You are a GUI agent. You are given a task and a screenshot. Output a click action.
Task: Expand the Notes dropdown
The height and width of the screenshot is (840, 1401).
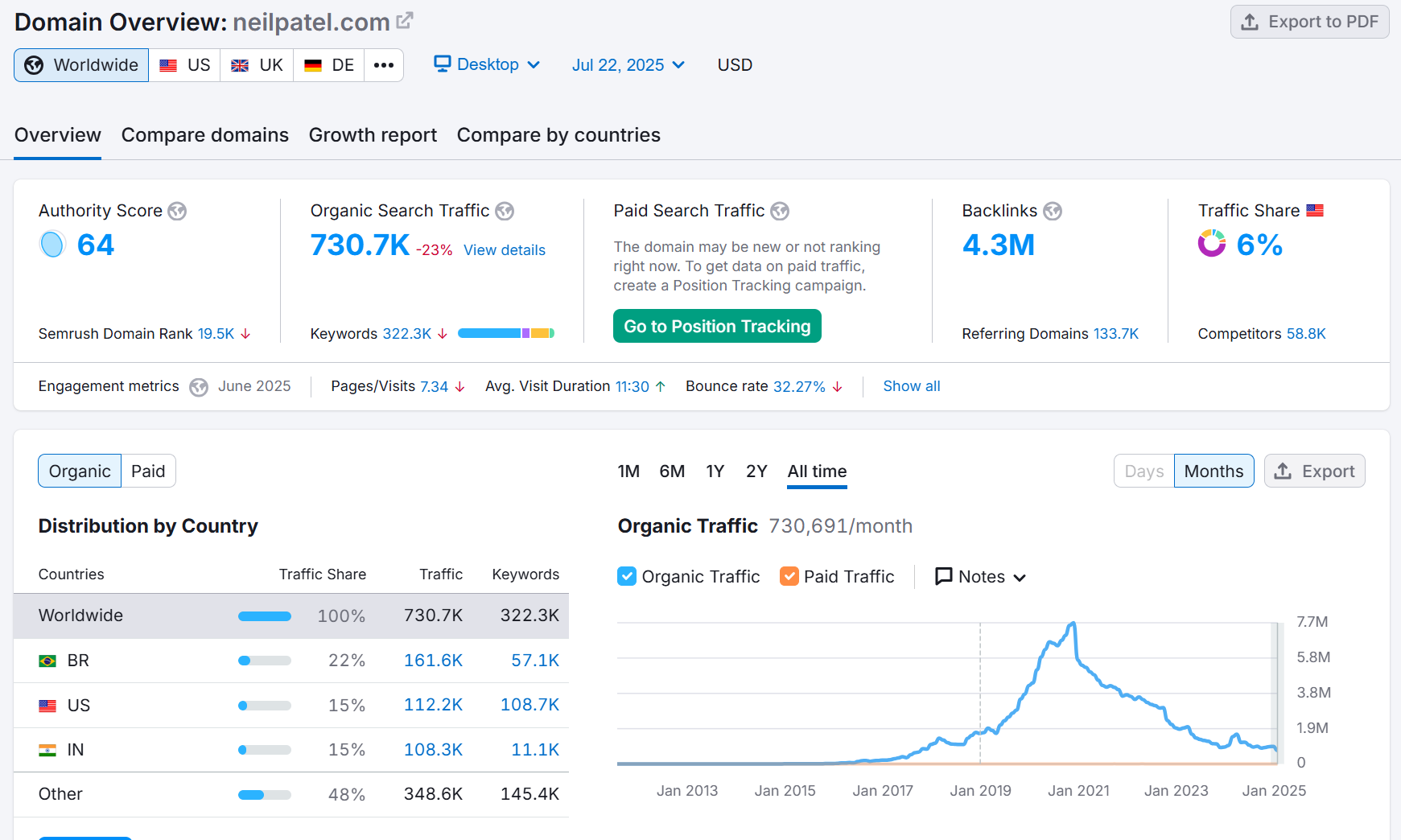[x=980, y=576]
